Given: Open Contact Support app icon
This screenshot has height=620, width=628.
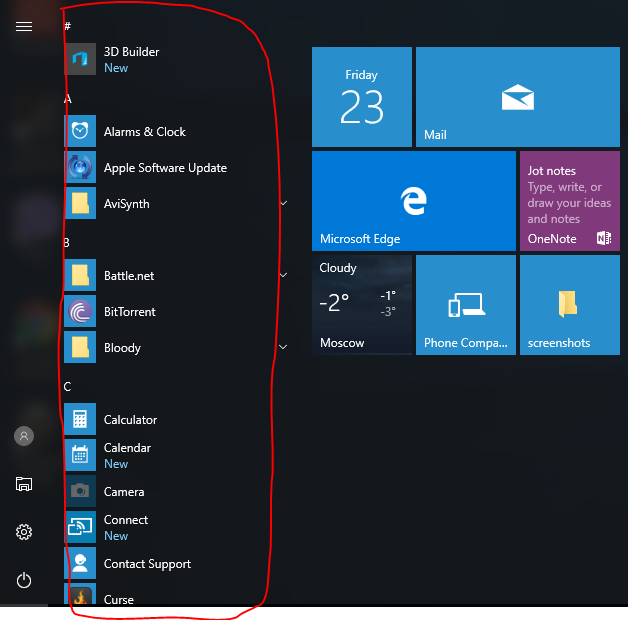Looking at the screenshot, I should (80, 563).
